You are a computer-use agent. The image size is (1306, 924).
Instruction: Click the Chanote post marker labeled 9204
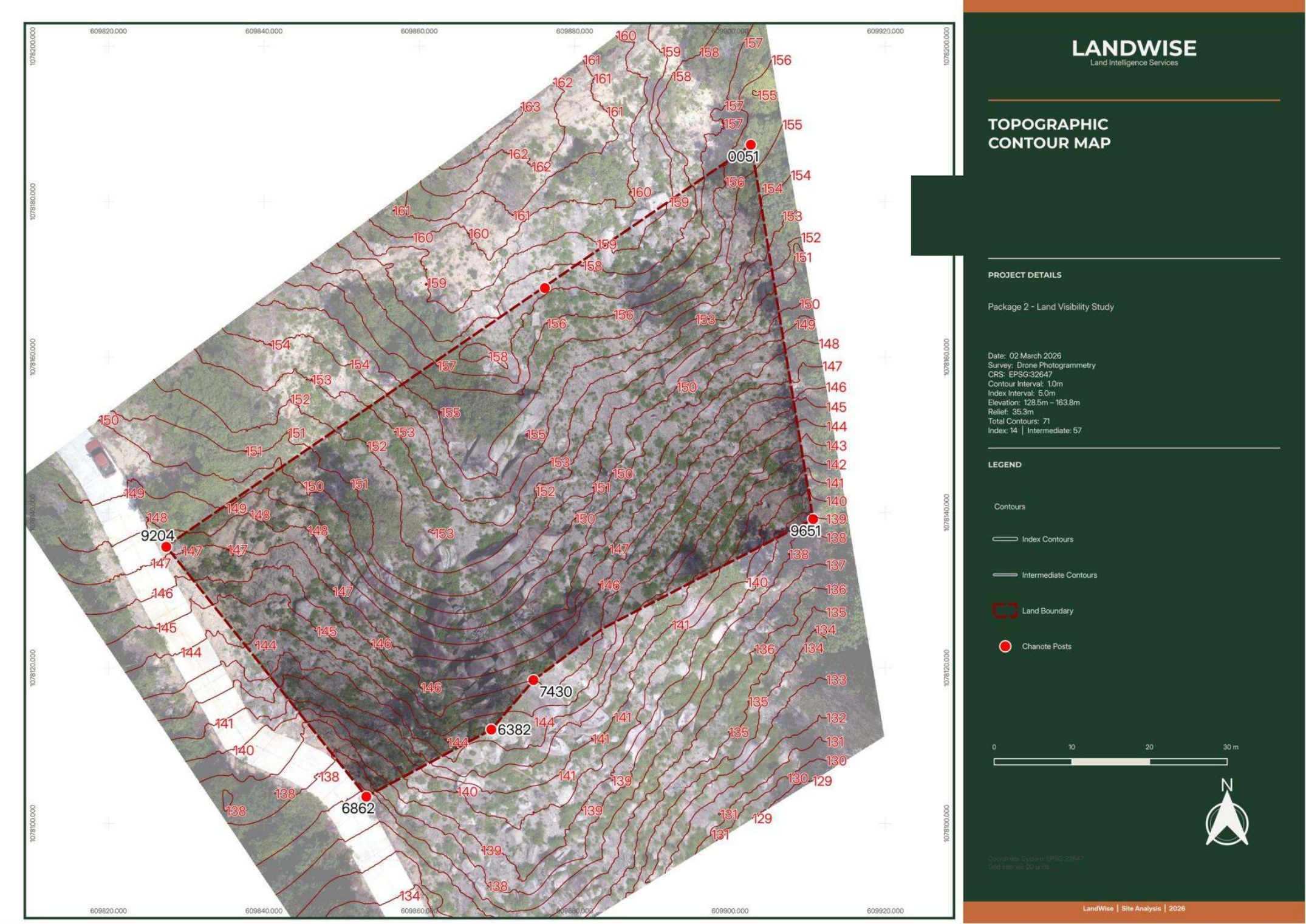point(166,547)
